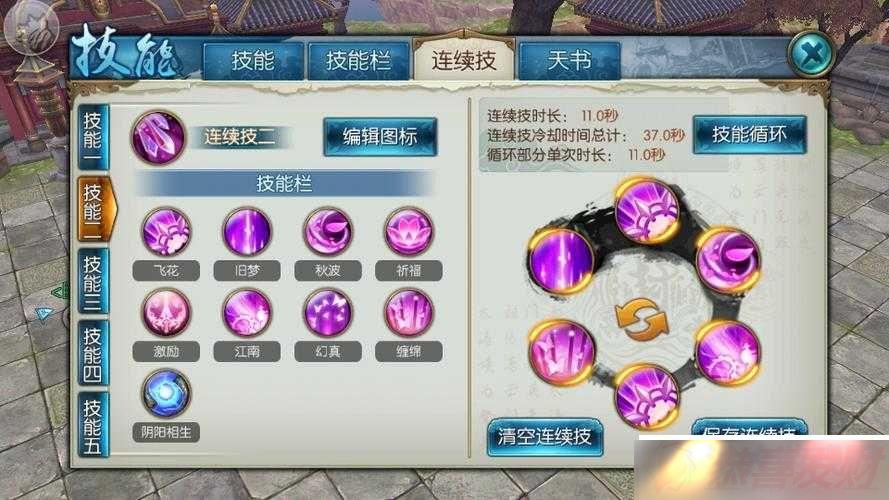Image resolution: width=889 pixels, height=500 pixels.
Task: Pick the 缠绵 skill icon
Action: (x=408, y=312)
